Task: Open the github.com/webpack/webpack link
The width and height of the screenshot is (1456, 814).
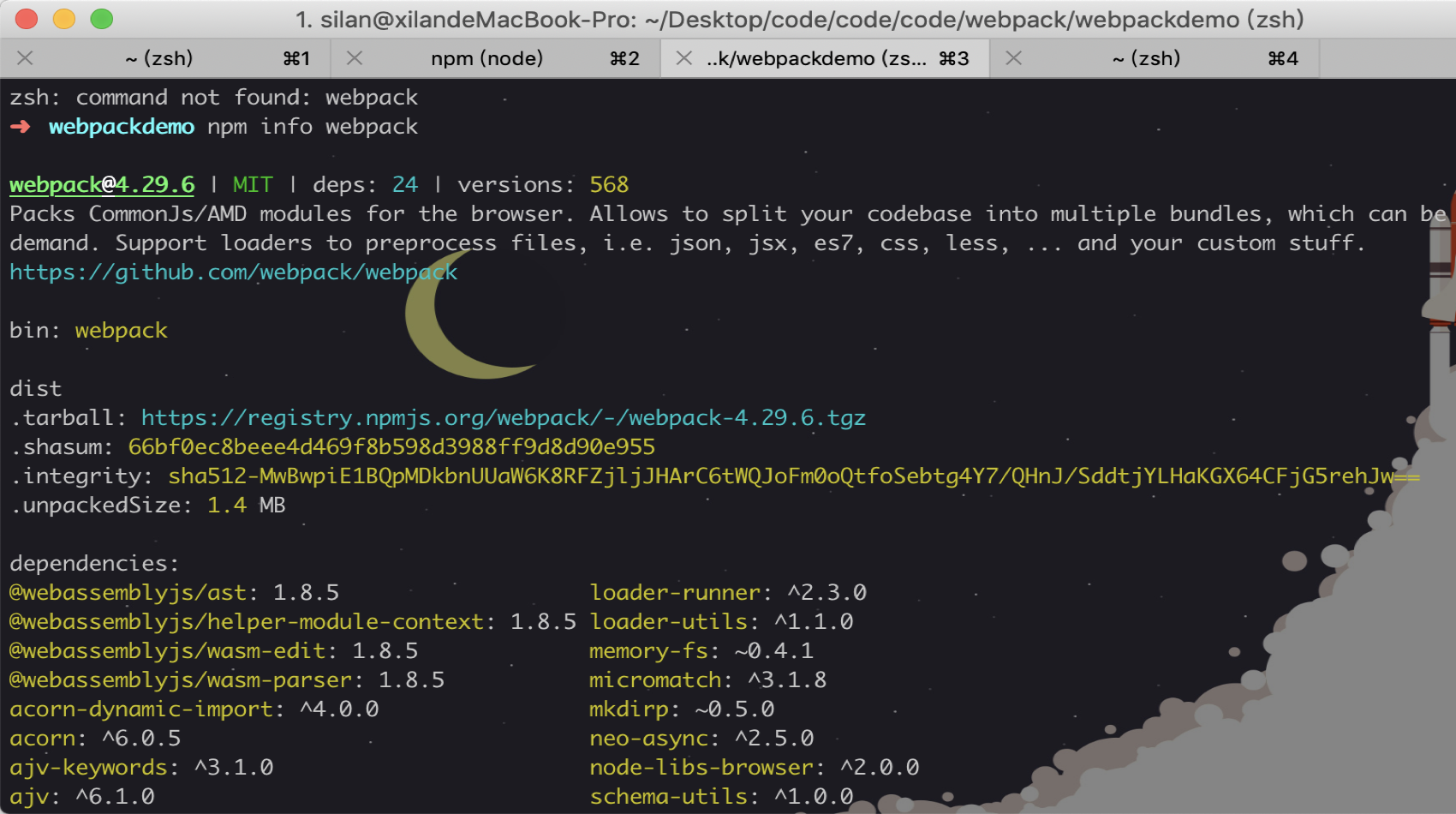Action: tap(234, 272)
